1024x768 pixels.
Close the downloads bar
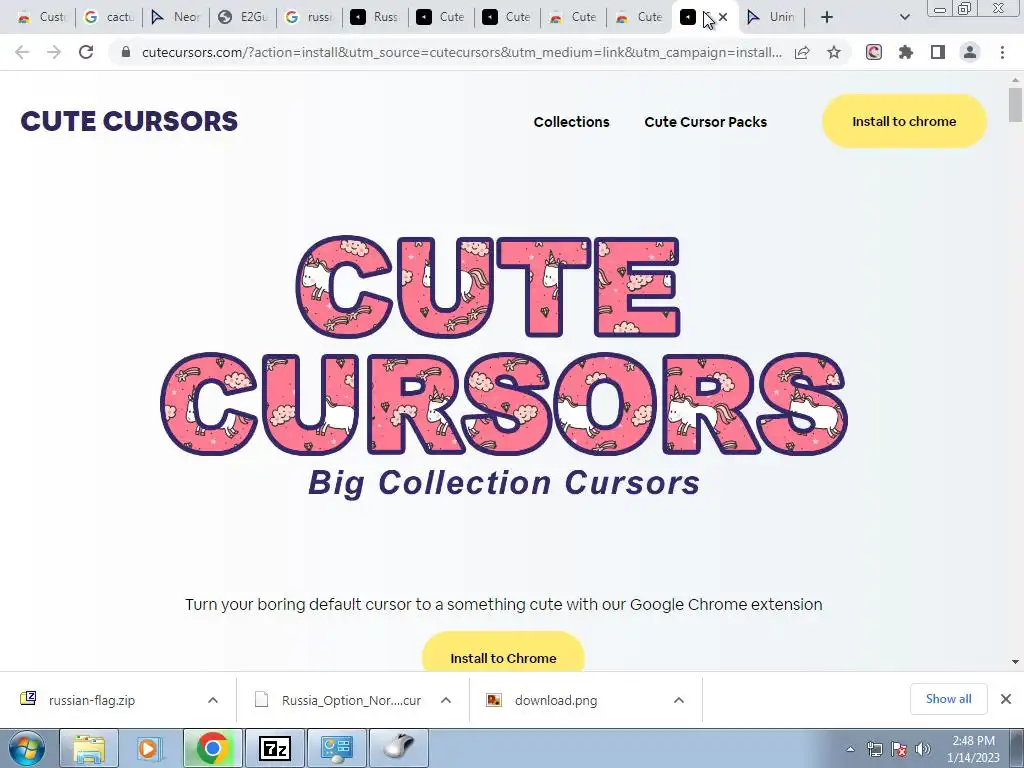pyautogui.click(x=1006, y=699)
